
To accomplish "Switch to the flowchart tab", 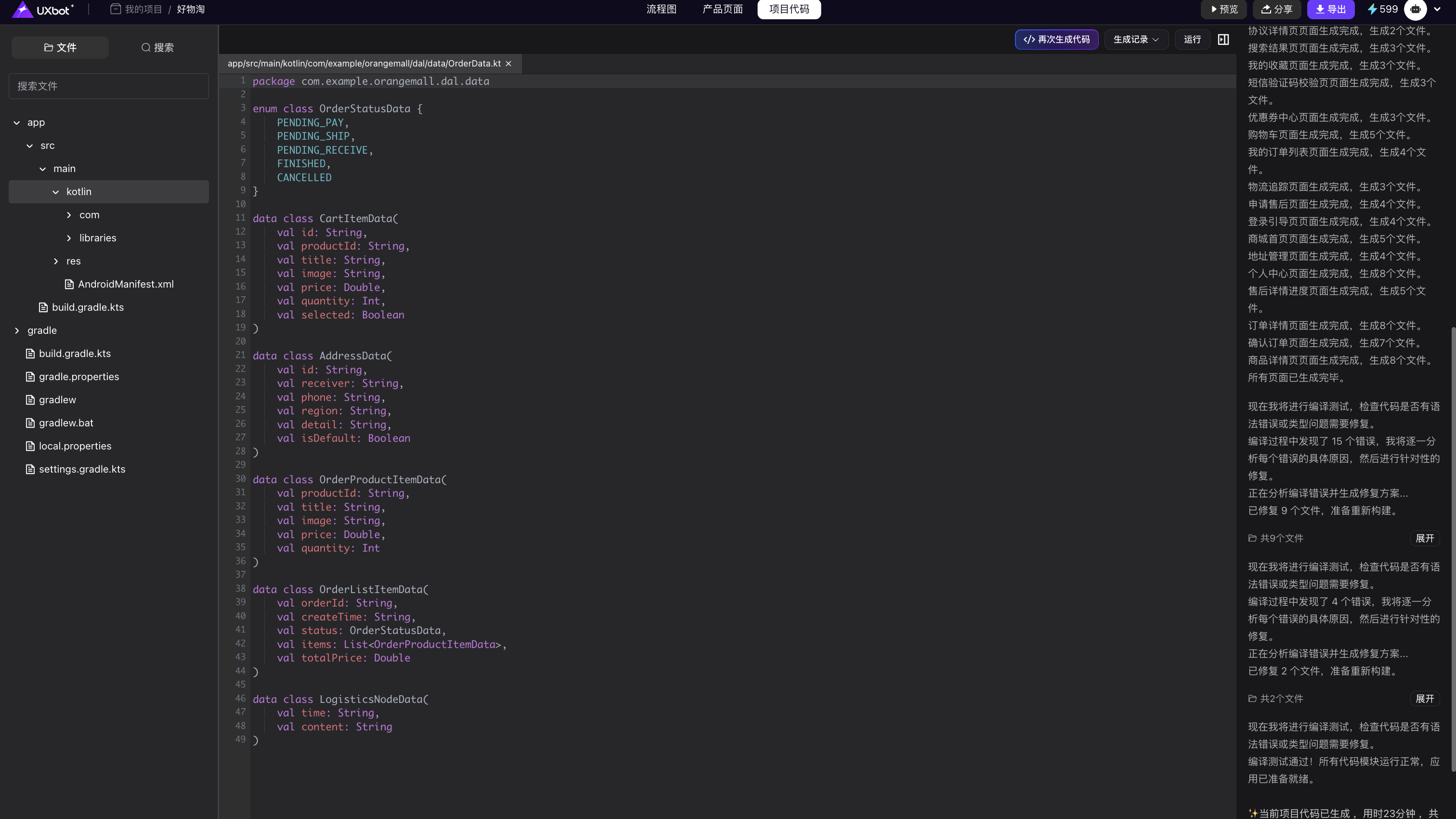I will tap(661, 10).
